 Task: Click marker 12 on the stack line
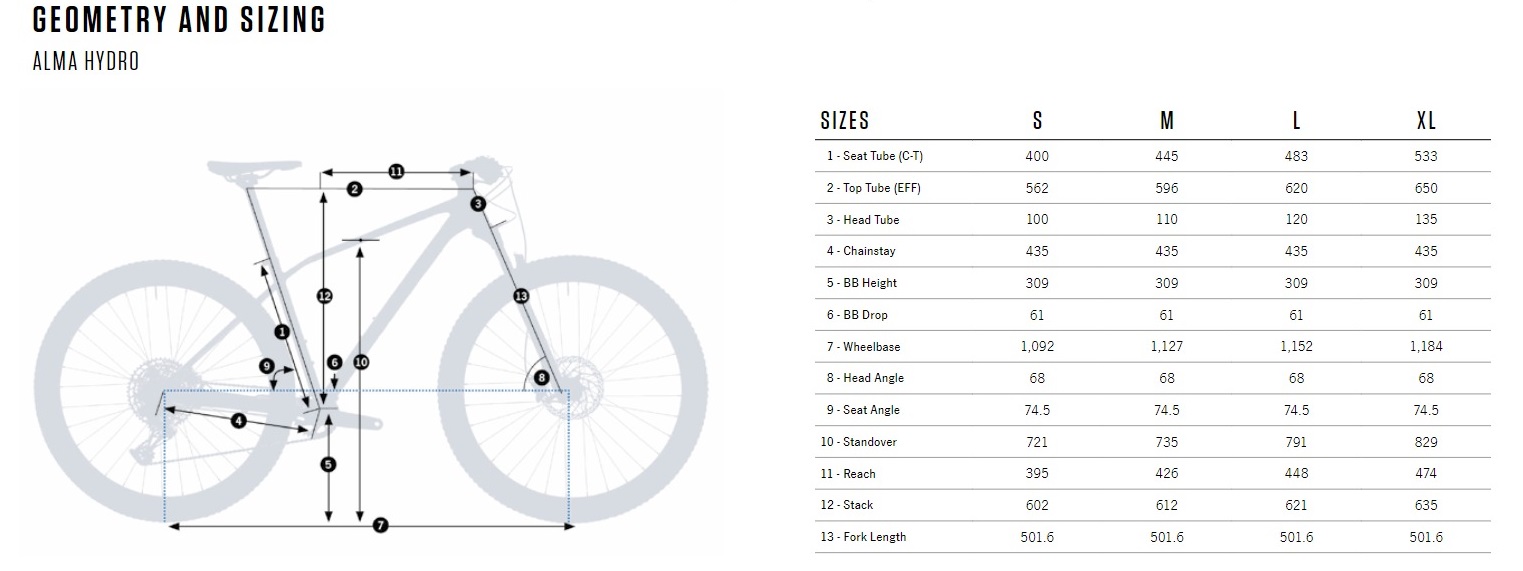pyautogui.click(x=324, y=296)
